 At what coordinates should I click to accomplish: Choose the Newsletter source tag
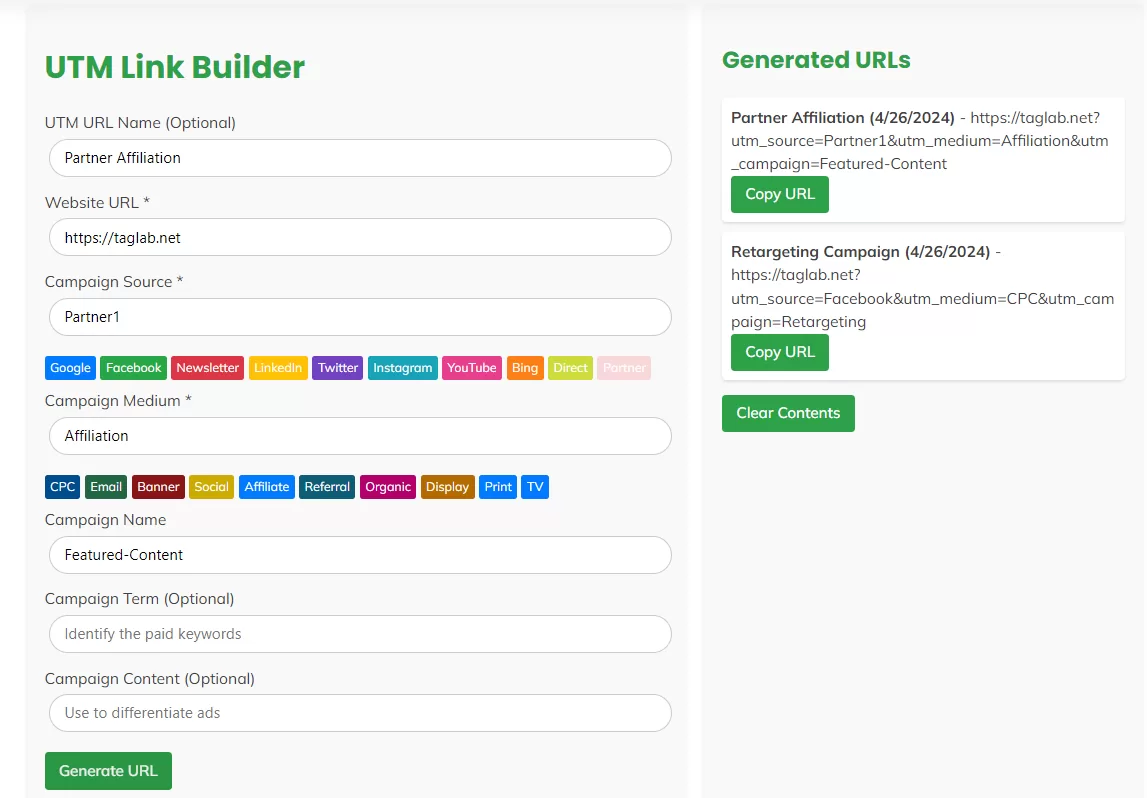click(x=208, y=368)
